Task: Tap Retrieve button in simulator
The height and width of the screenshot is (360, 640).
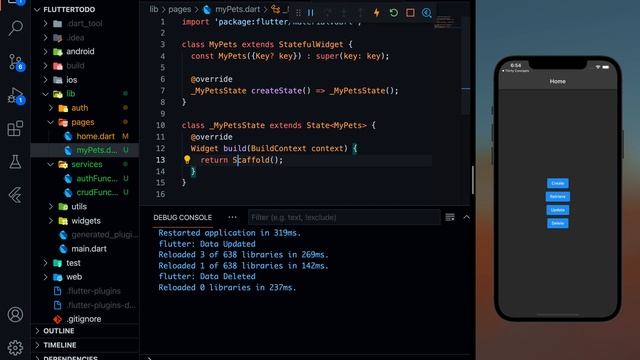Action: pos(558,196)
